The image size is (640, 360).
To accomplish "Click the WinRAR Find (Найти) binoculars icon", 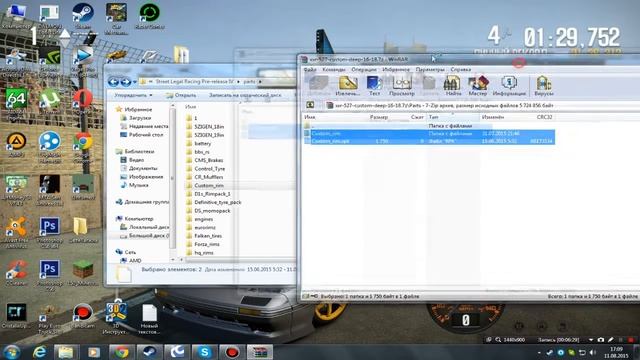I will point(452,86).
